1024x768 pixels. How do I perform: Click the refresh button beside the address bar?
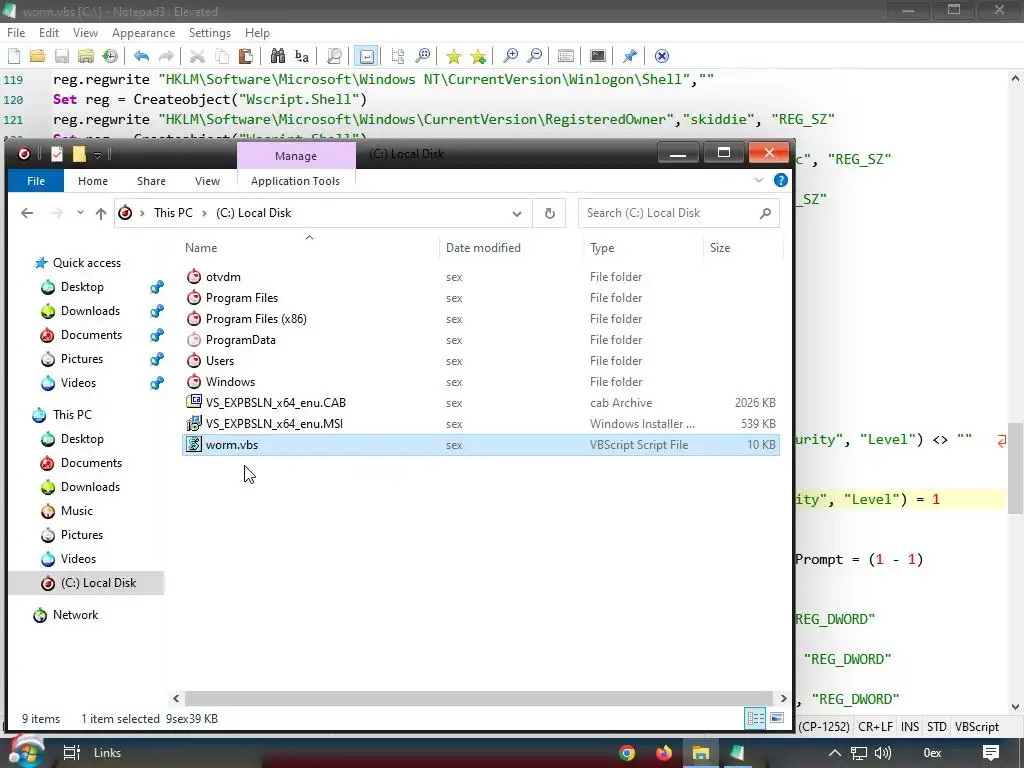550,214
